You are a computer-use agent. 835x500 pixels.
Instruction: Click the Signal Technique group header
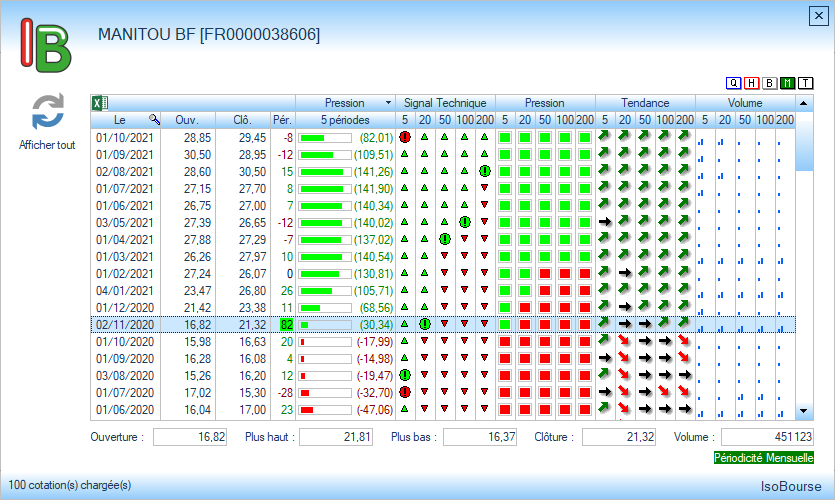click(x=445, y=103)
